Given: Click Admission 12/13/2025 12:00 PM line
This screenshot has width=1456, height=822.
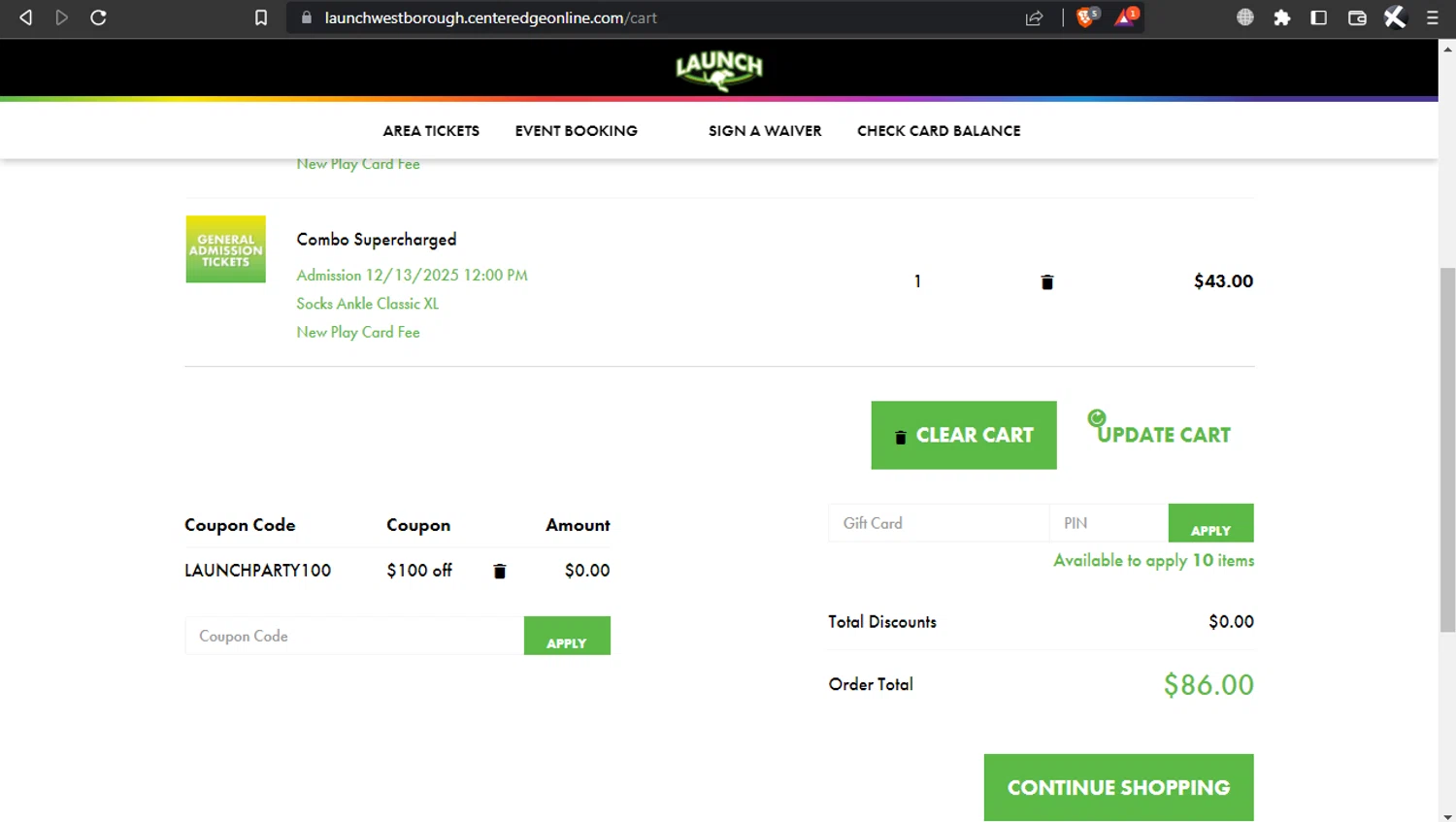Looking at the screenshot, I should (x=413, y=276).
